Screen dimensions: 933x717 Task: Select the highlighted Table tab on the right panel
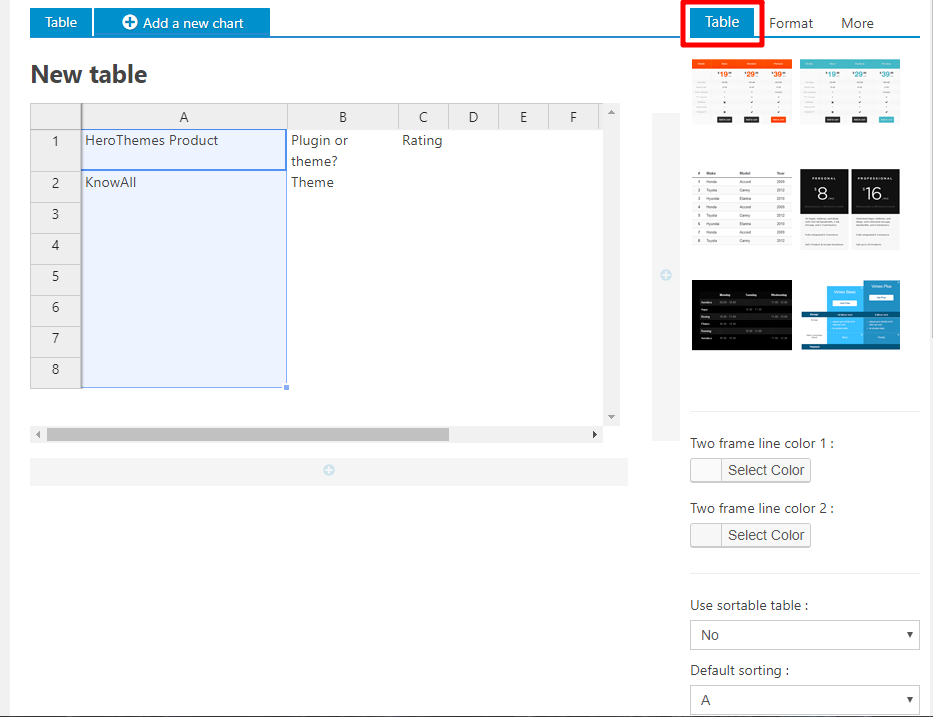(722, 22)
